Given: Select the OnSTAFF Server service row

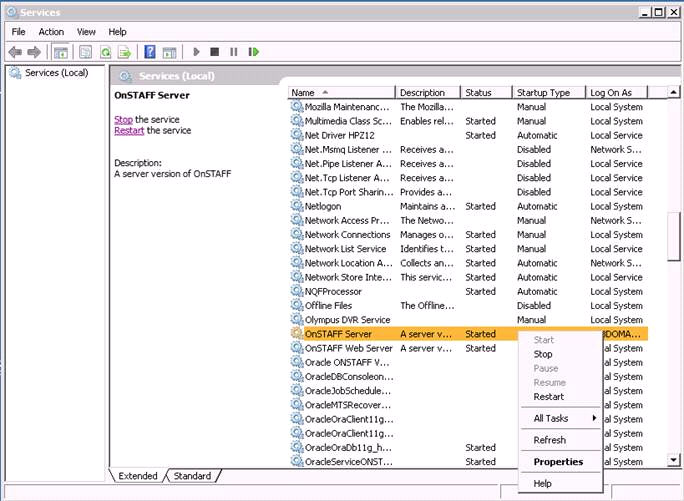Looking at the screenshot, I should click(469, 334).
